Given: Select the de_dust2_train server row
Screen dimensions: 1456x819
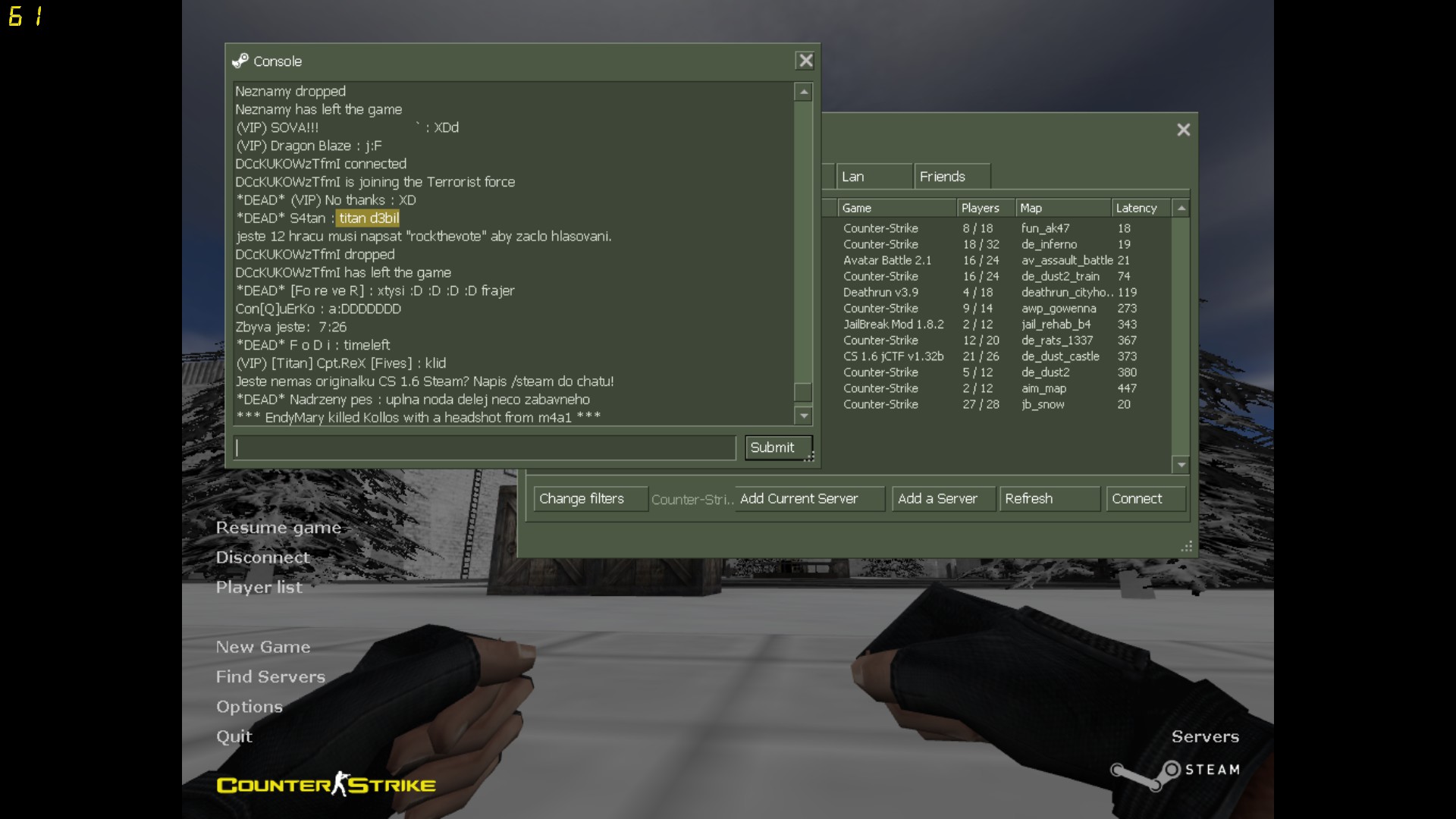Looking at the screenshot, I should (x=996, y=276).
